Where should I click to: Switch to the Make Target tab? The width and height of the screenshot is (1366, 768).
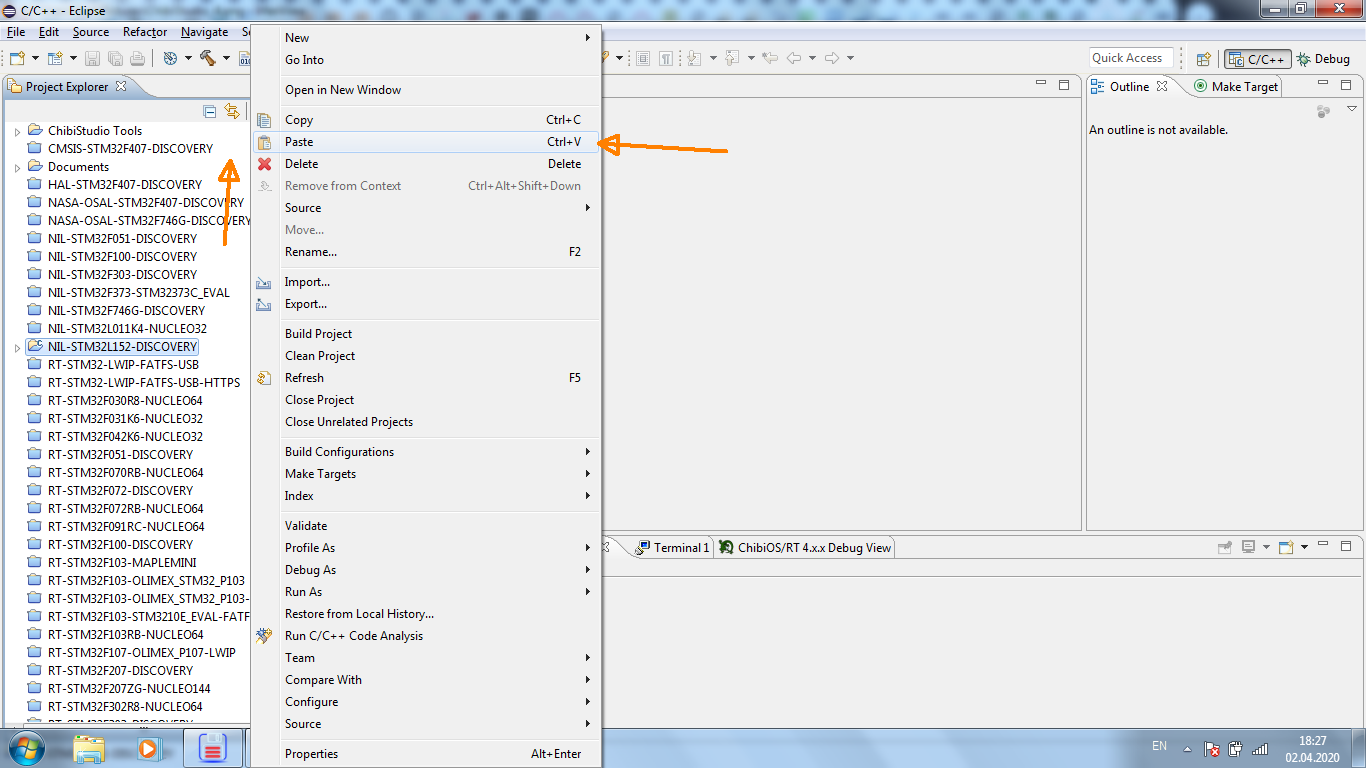pyautogui.click(x=1244, y=87)
